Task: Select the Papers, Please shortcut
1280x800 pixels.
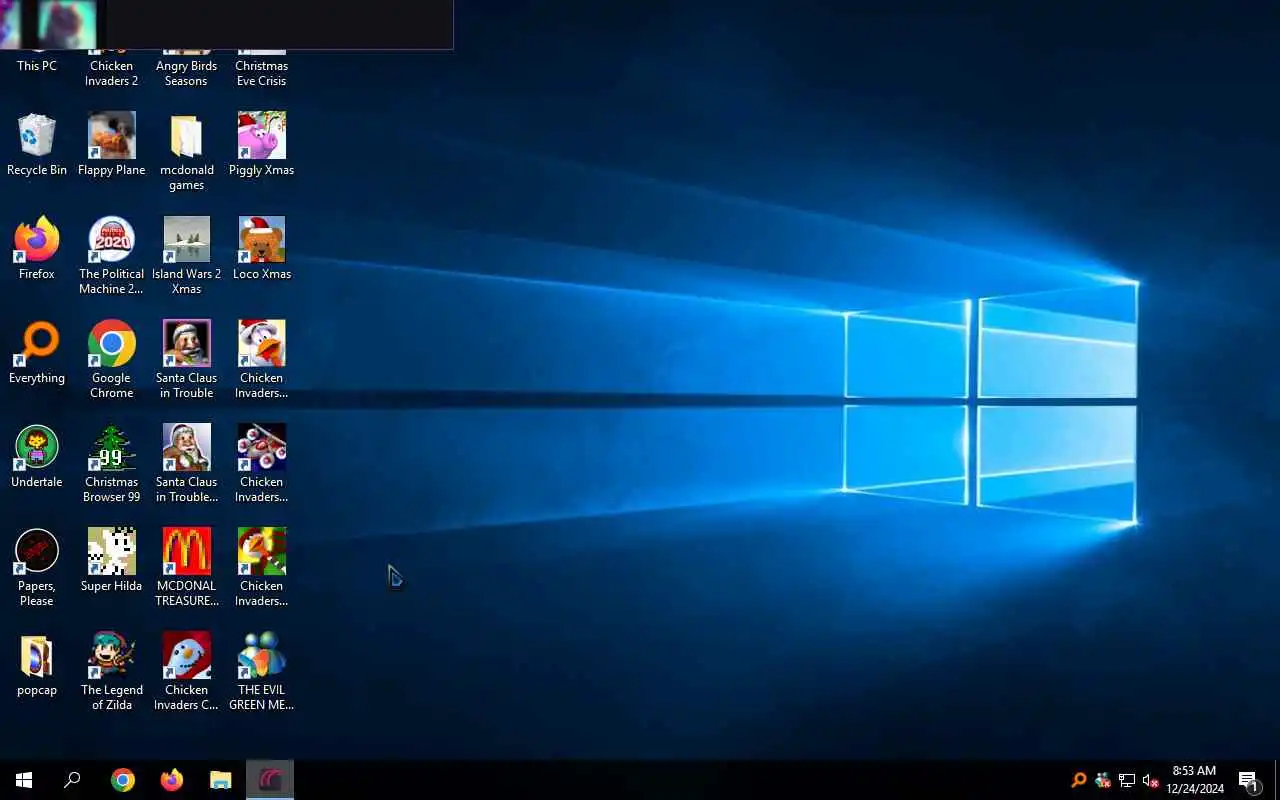Action: (37, 568)
